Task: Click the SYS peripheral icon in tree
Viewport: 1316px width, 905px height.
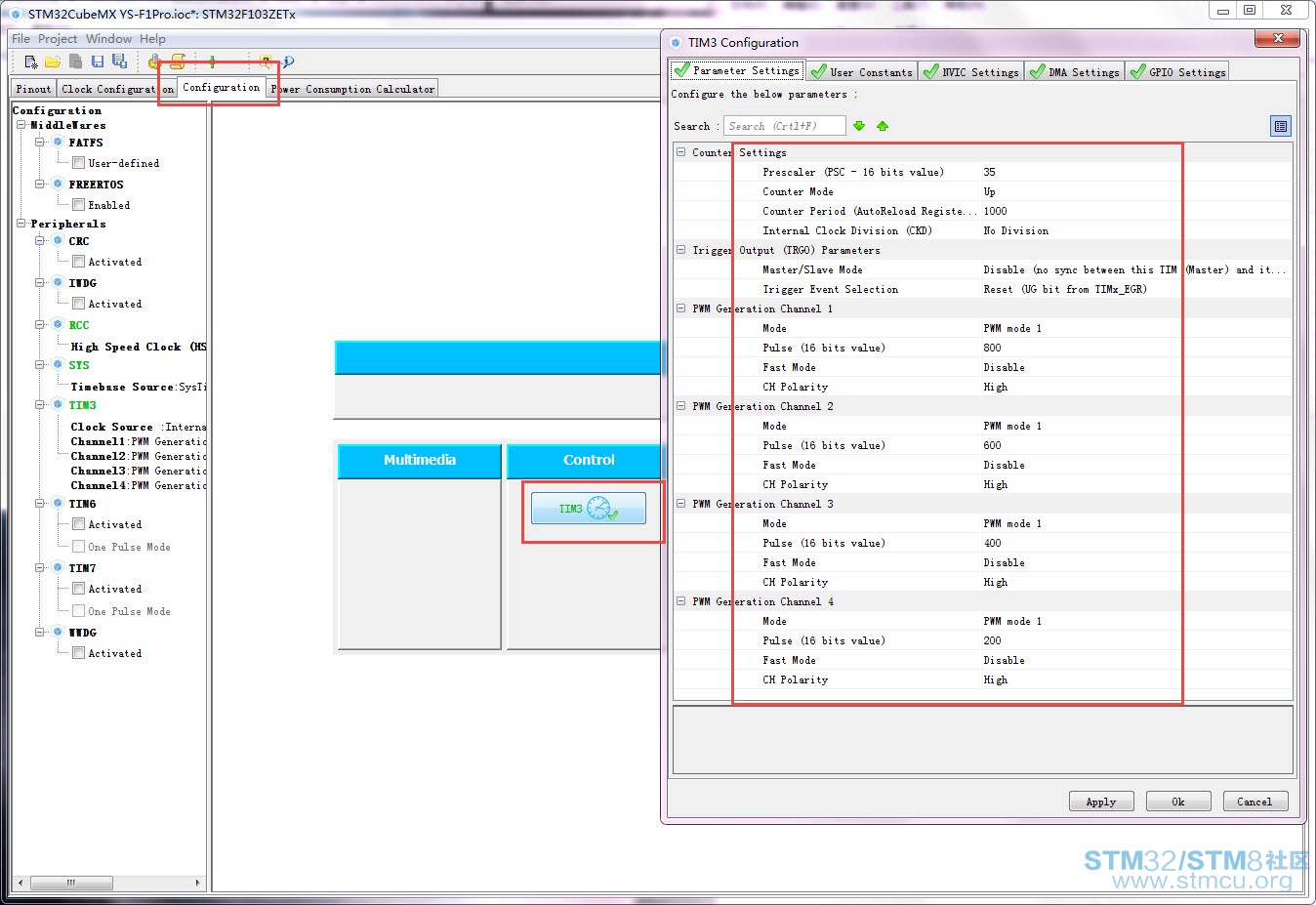Action: click(58, 365)
